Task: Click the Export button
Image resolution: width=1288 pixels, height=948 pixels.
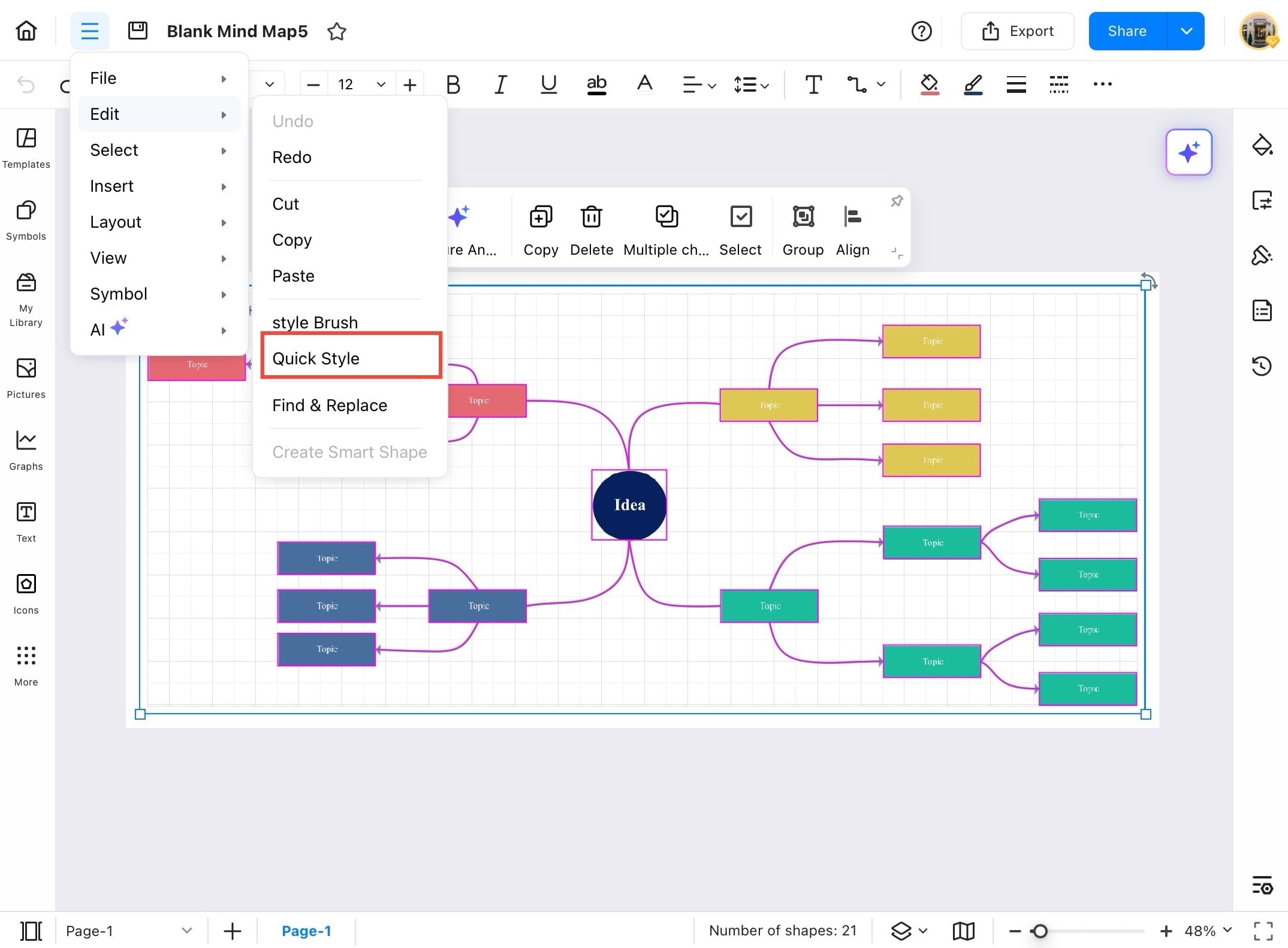Action: pos(1017,31)
